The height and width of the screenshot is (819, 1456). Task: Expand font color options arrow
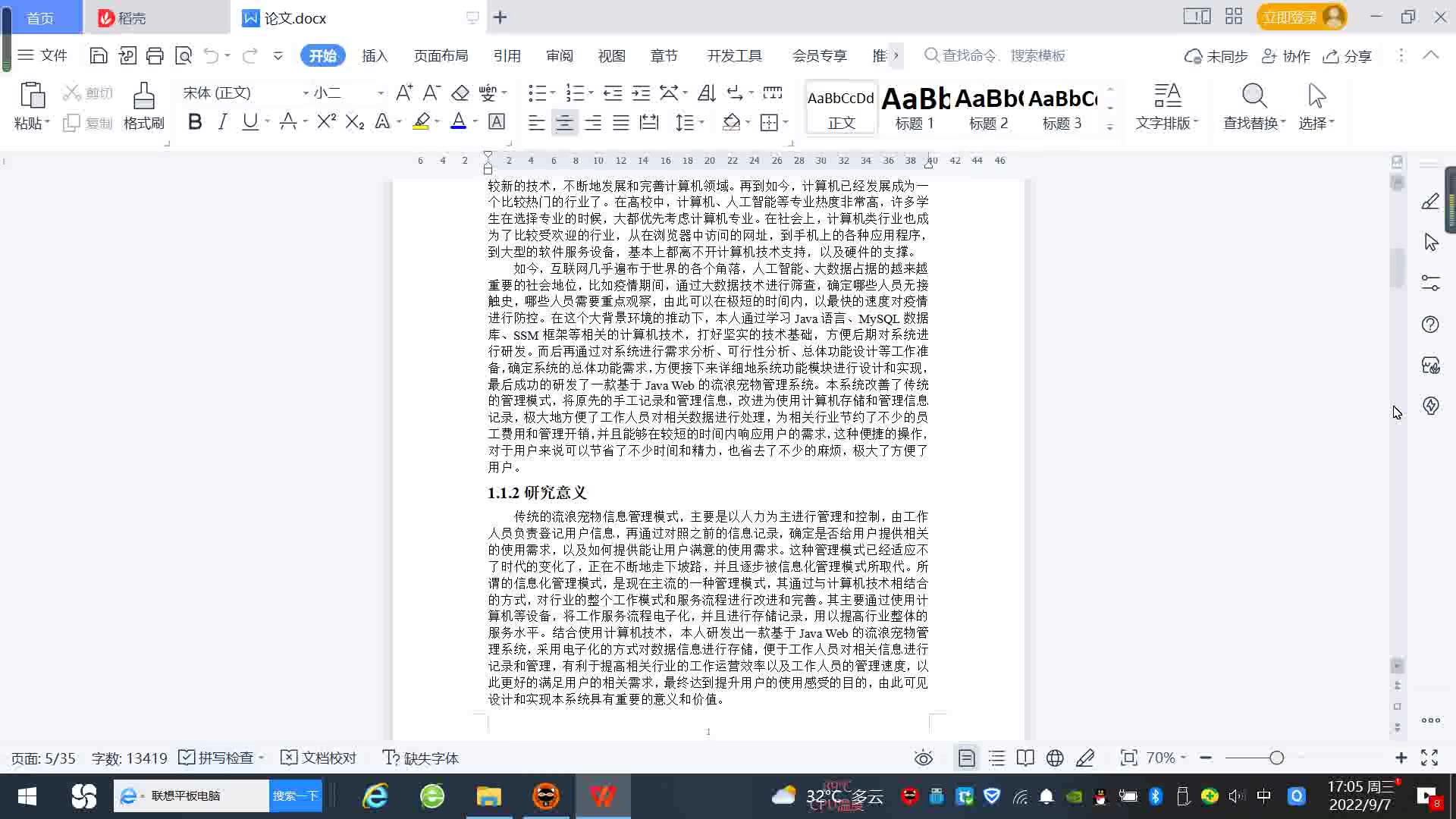[475, 121]
